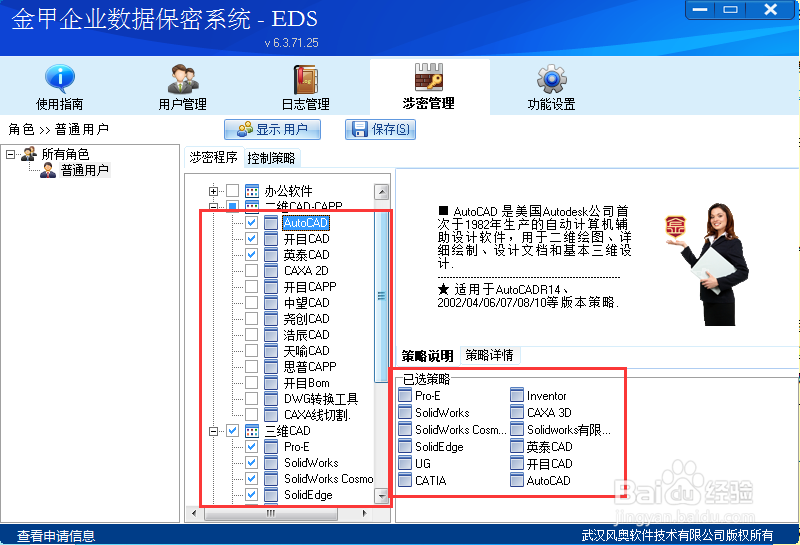800x545 pixels.
Task: Open the 策略详情 tab
Action: tap(489, 355)
